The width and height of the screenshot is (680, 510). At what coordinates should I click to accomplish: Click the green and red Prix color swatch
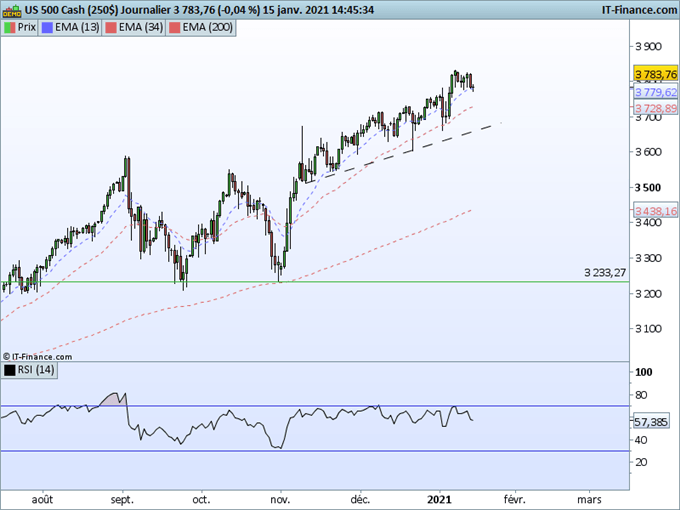10,28
